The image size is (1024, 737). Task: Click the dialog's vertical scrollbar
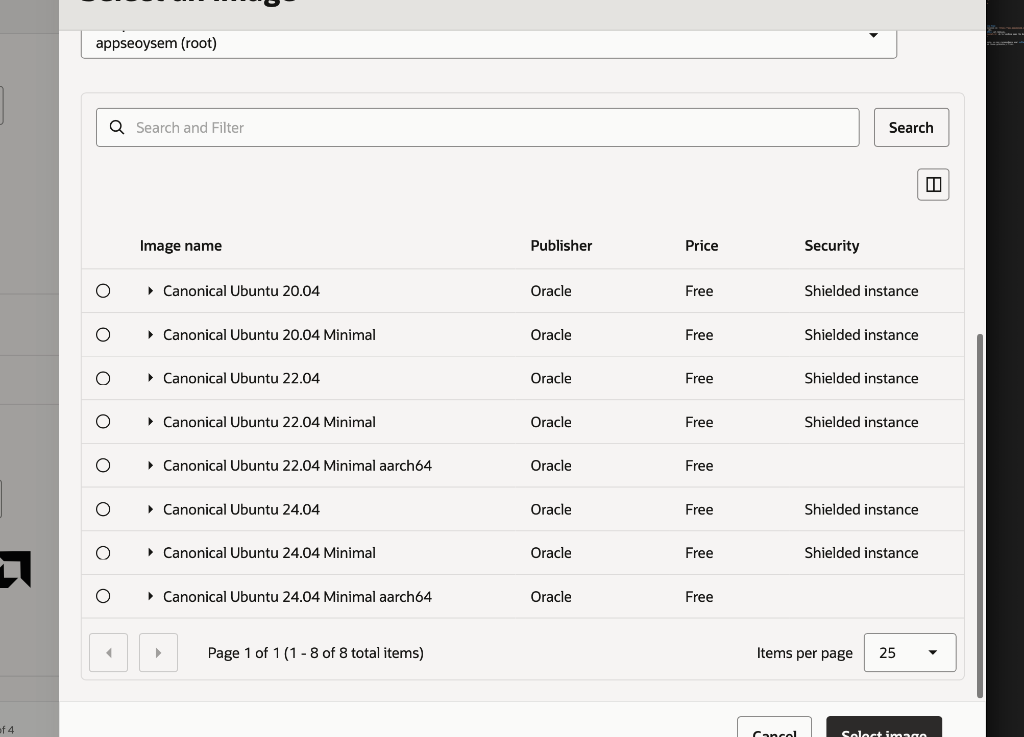pyautogui.click(x=979, y=515)
